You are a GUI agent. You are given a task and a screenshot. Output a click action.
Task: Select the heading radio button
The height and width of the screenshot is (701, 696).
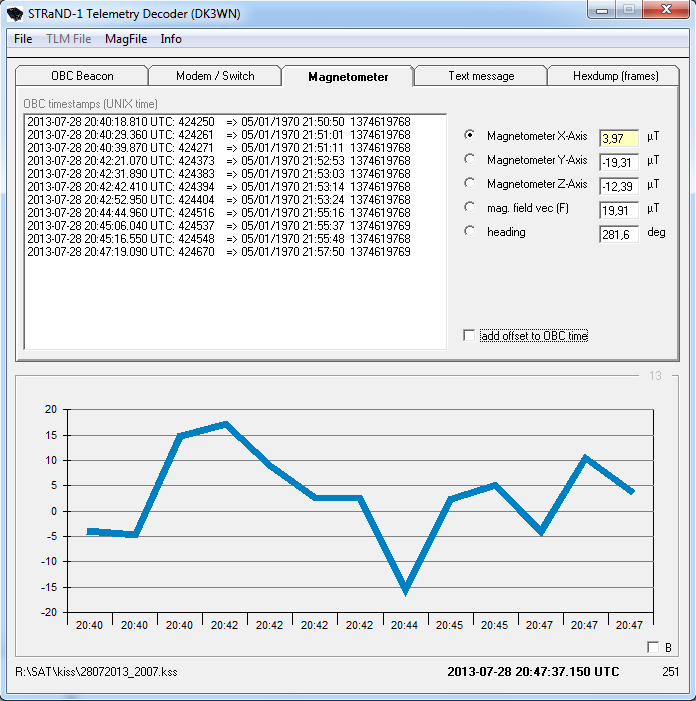(x=471, y=232)
